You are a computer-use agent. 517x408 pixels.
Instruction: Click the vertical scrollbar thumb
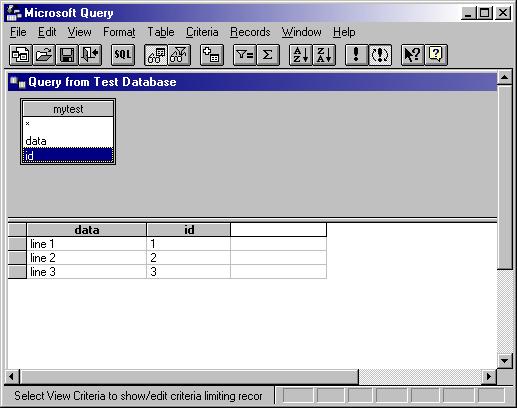pyautogui.click(x=504, y=177)
